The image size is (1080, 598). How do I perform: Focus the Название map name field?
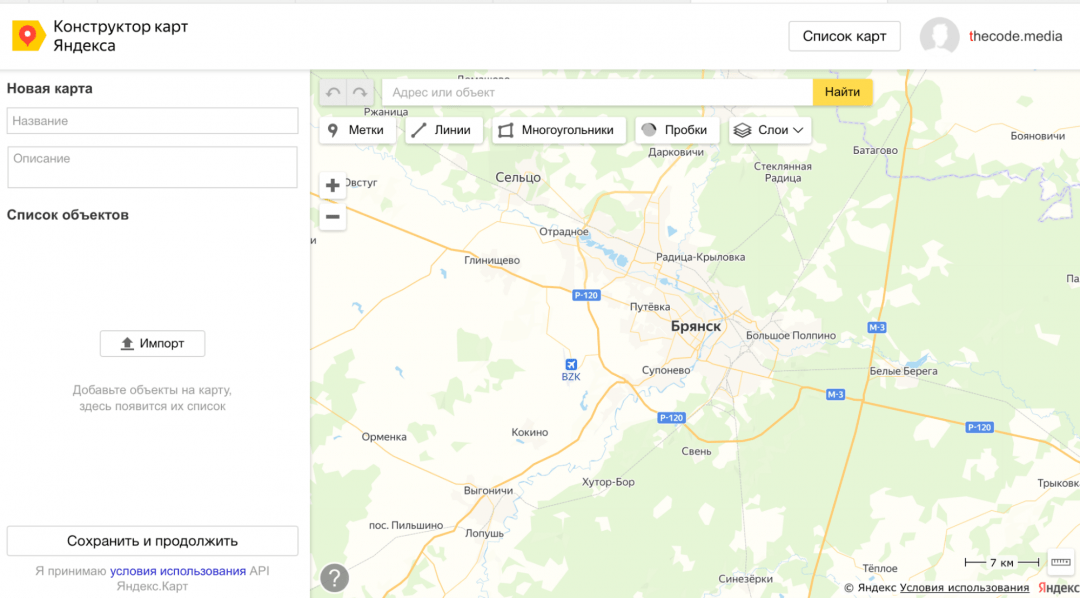click(152, 121)
